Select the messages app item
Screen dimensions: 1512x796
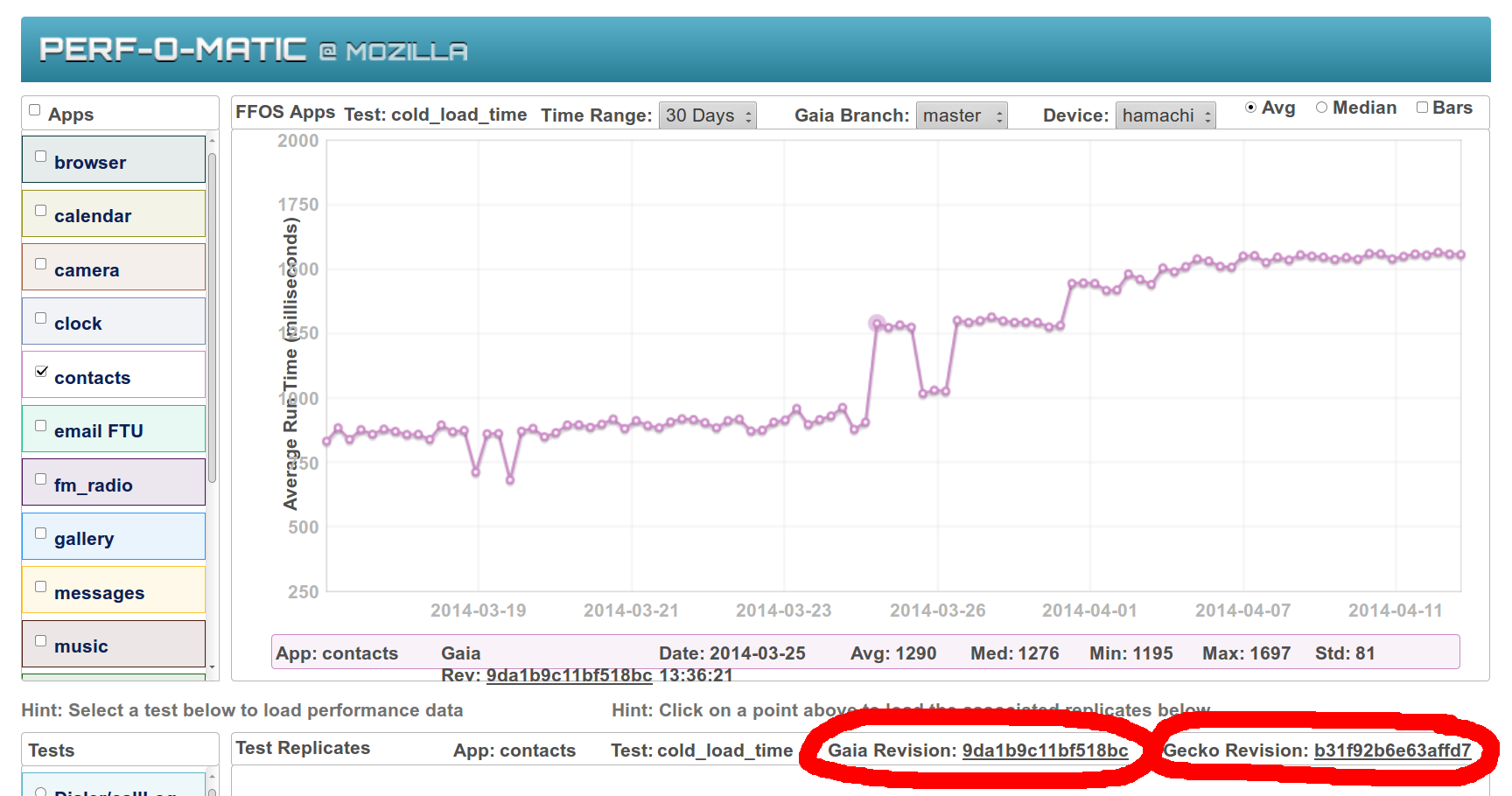pos(114,590)
